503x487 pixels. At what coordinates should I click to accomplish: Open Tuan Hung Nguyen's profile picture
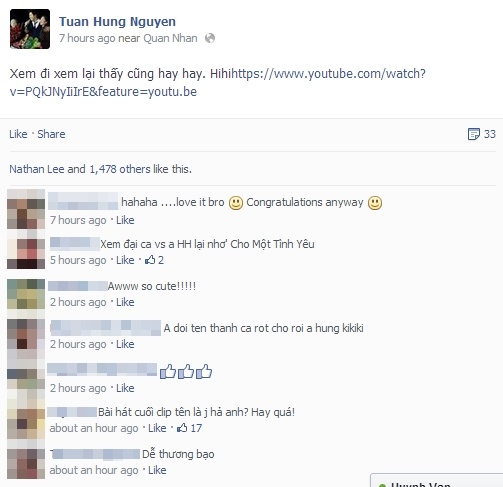point(30,29)
